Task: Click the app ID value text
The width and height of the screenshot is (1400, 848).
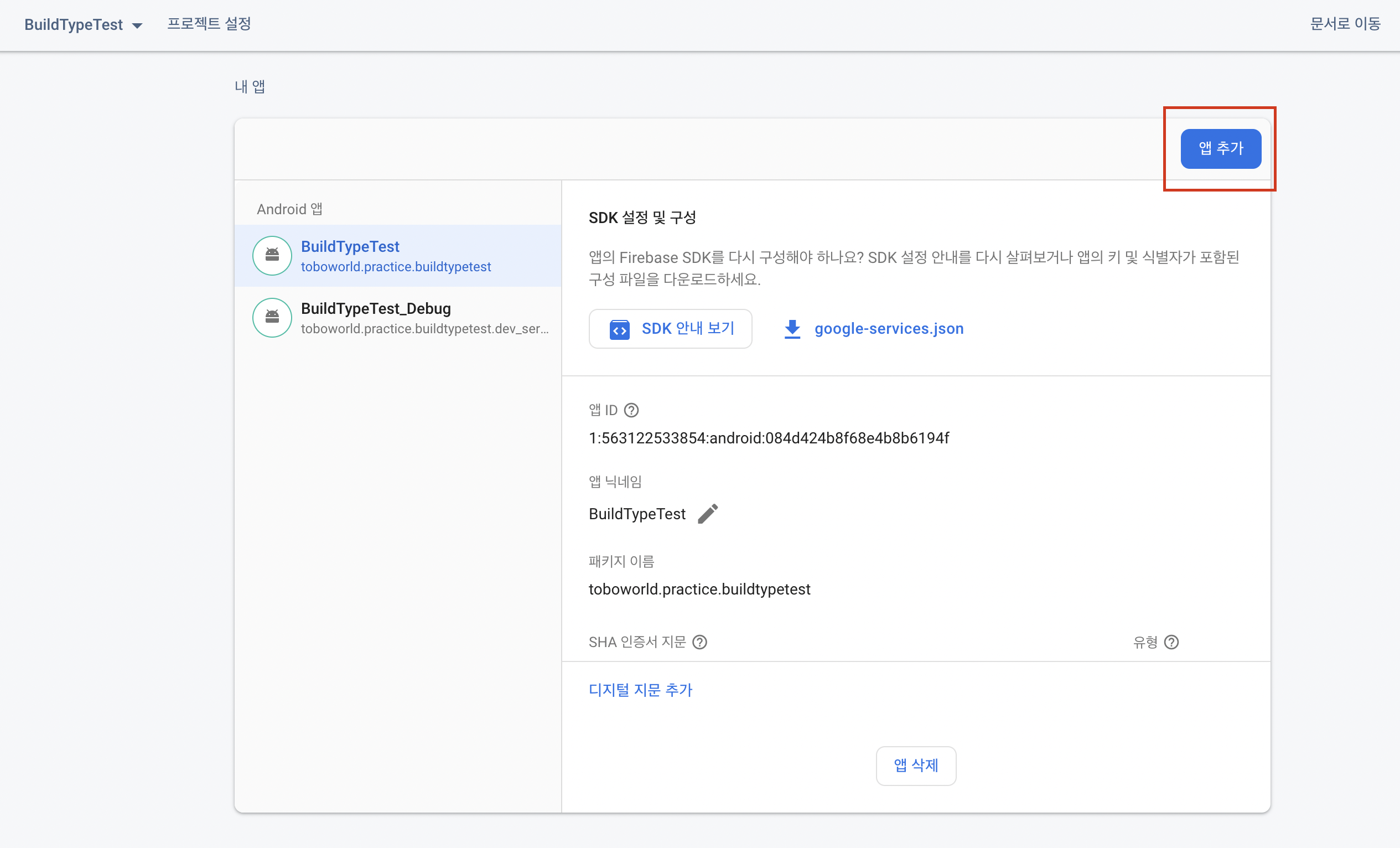Action: (x=769, y=438)
